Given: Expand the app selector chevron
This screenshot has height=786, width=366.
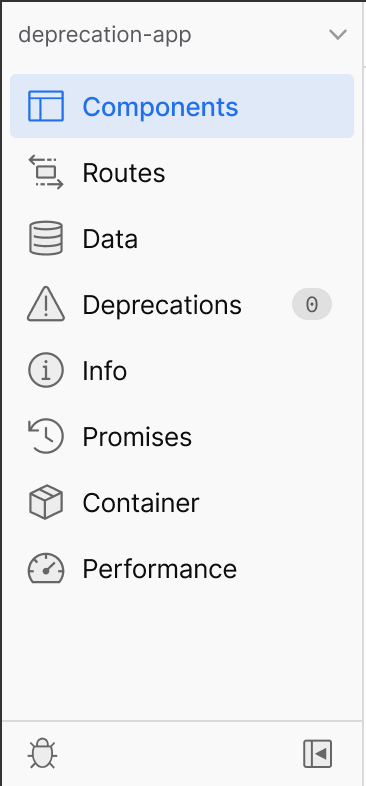Looking at the screenshot, I should pyautogui.click(x=337, y=35).
